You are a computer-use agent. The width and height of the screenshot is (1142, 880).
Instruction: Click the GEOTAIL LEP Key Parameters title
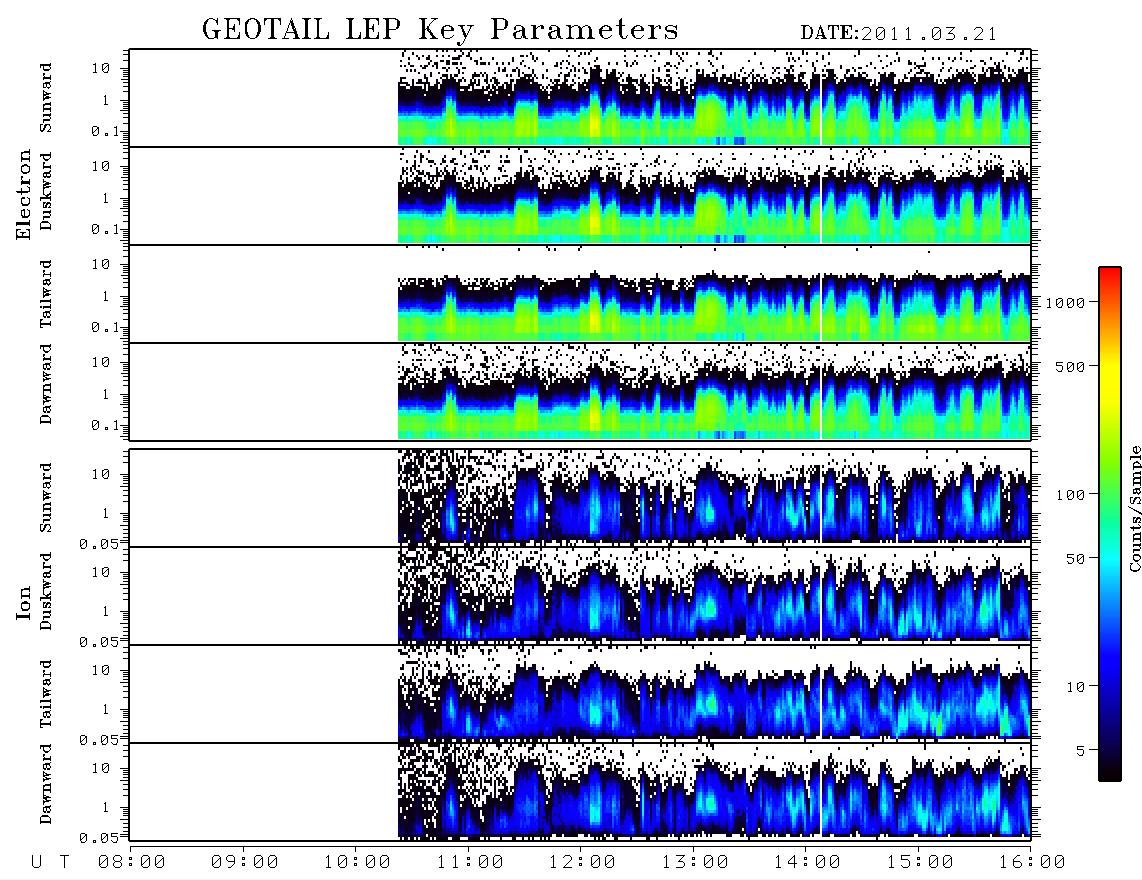click(440, 31)
